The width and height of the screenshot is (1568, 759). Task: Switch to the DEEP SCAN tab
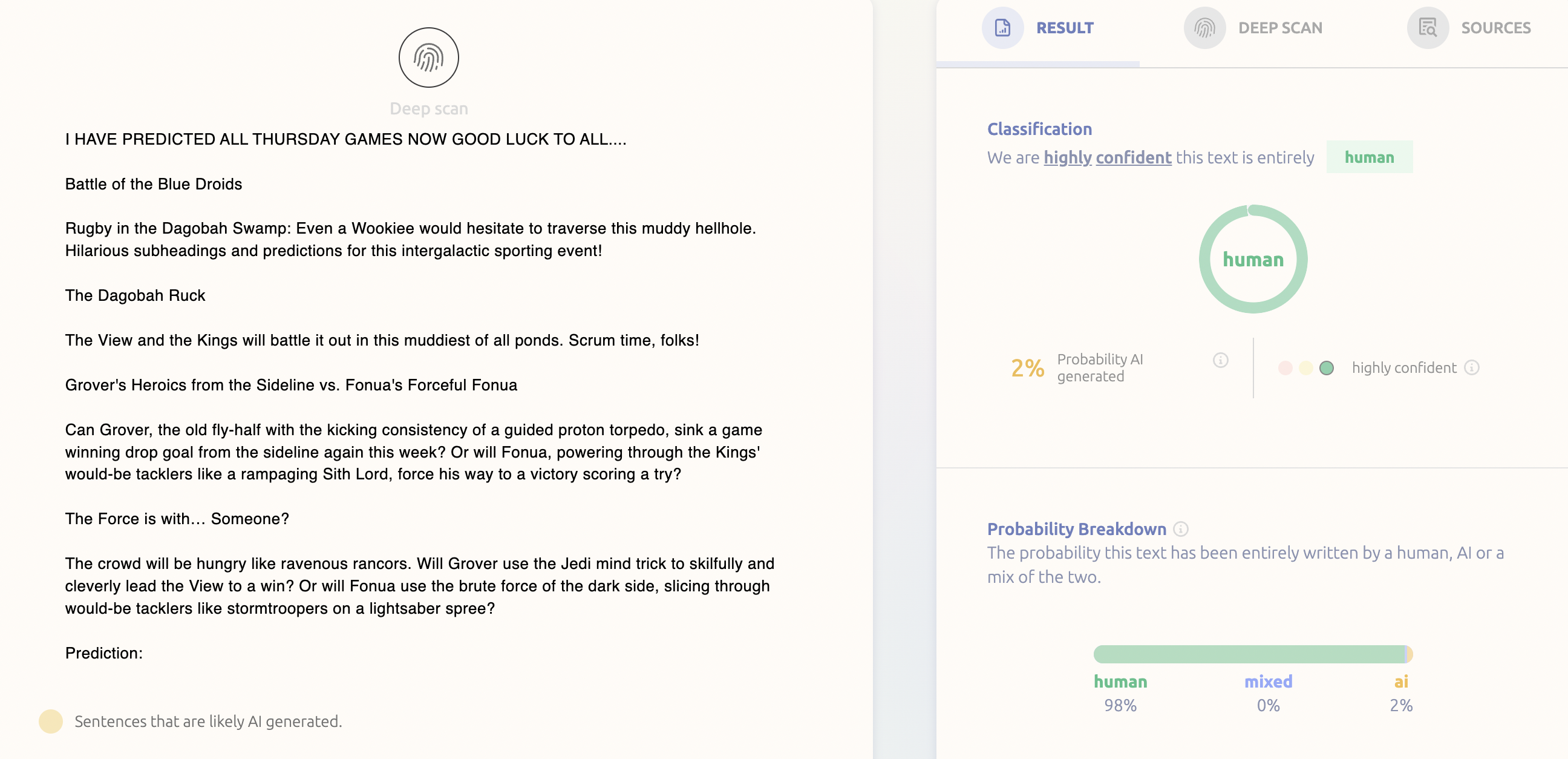pyautogui.click(x=1253, y=28)
